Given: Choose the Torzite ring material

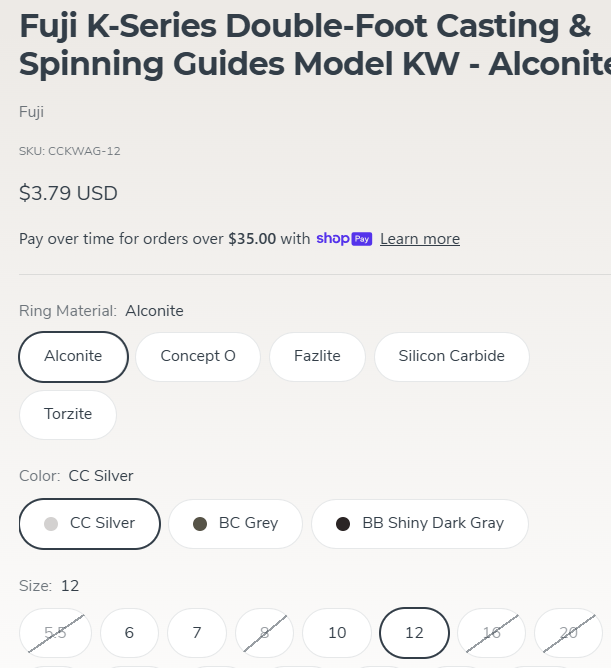Looking at the screenshot, I should point(68,414).
